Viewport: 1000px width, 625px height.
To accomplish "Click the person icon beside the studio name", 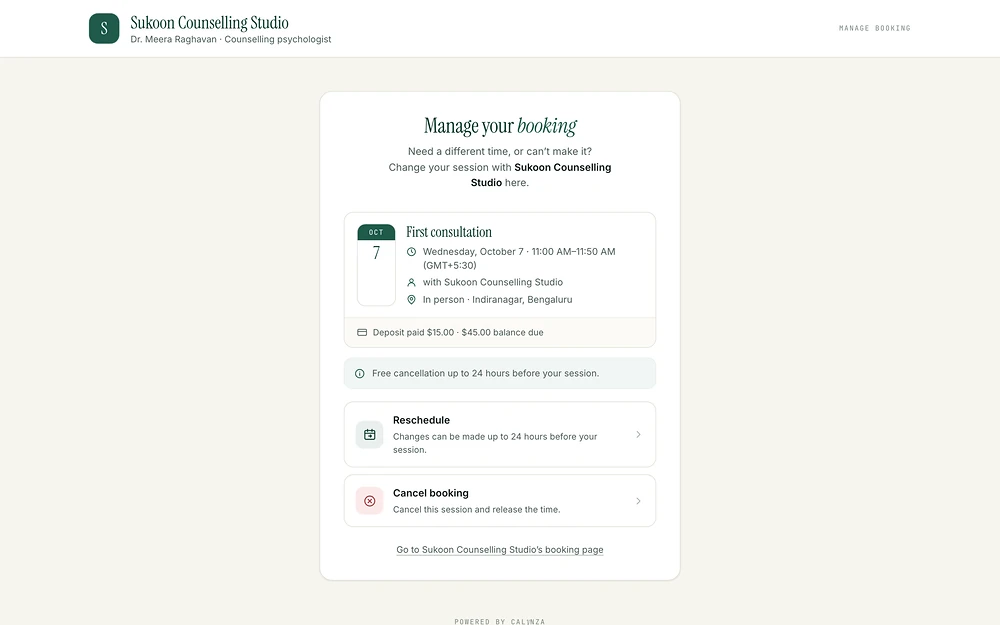I will coord(411,283).
